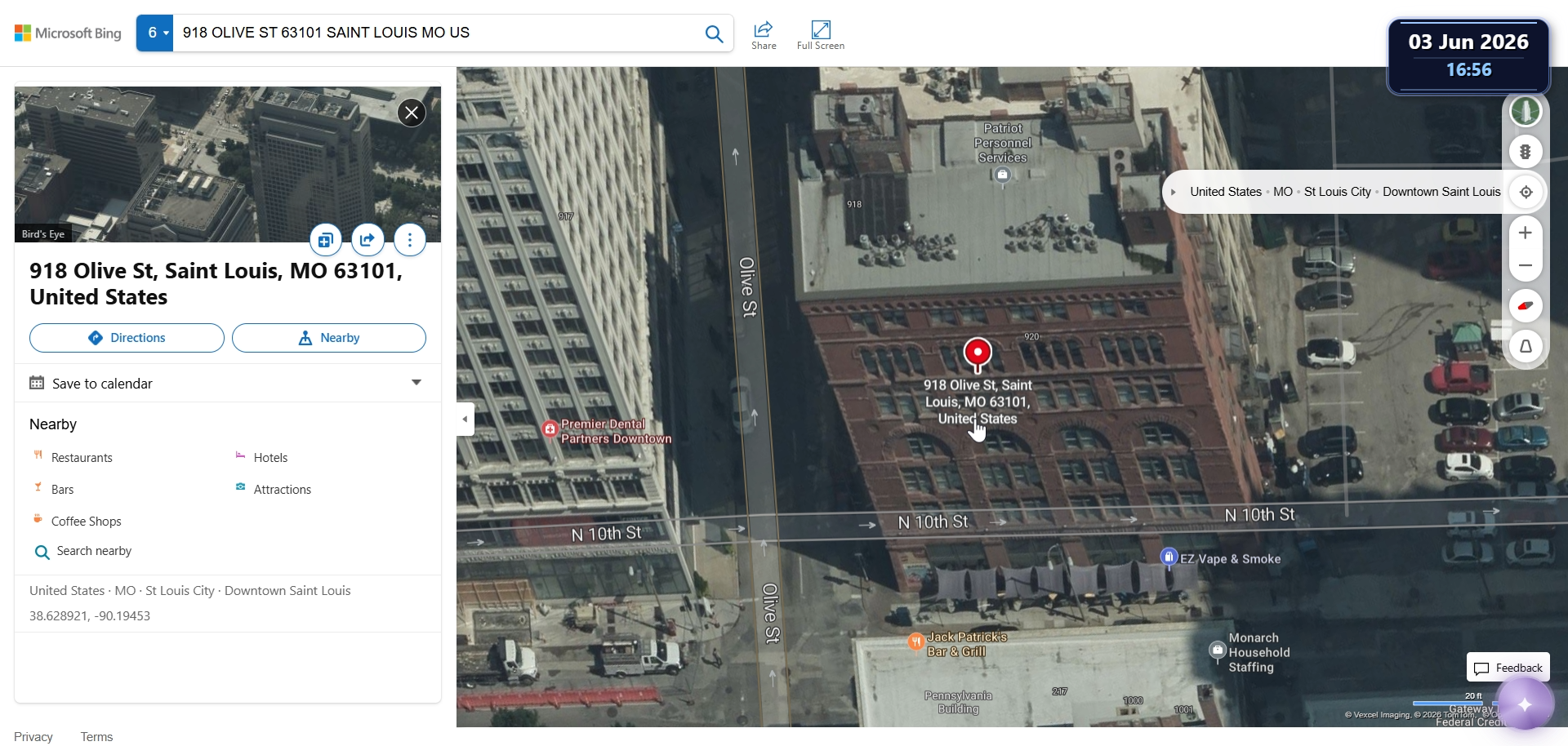Click the Share icon in header
1568x746 pixels.
pyautogui.click(x=764, y=35)
